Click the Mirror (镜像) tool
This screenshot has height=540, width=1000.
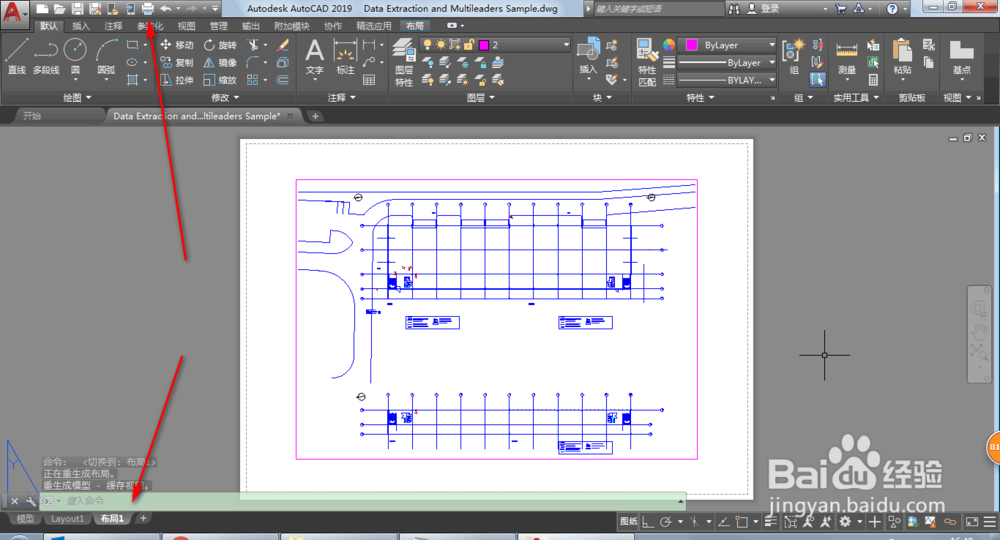pos(220,62)
